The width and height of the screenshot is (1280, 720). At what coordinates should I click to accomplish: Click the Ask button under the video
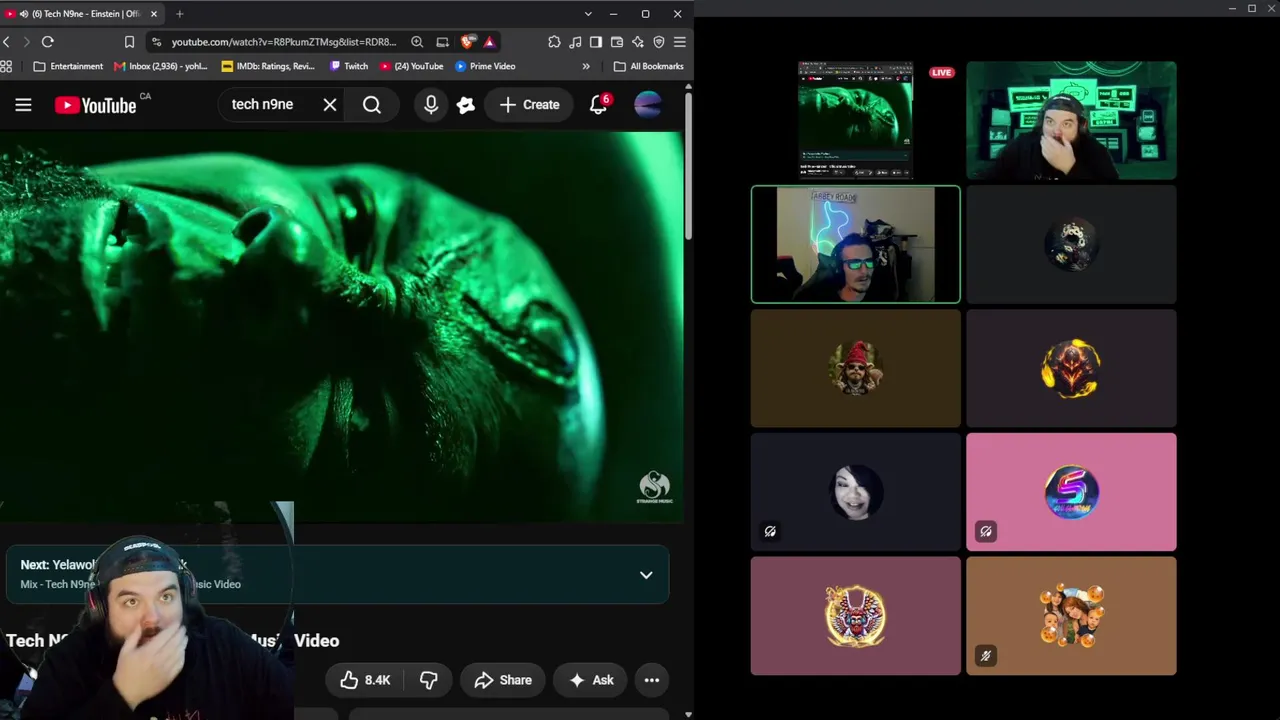591,680
